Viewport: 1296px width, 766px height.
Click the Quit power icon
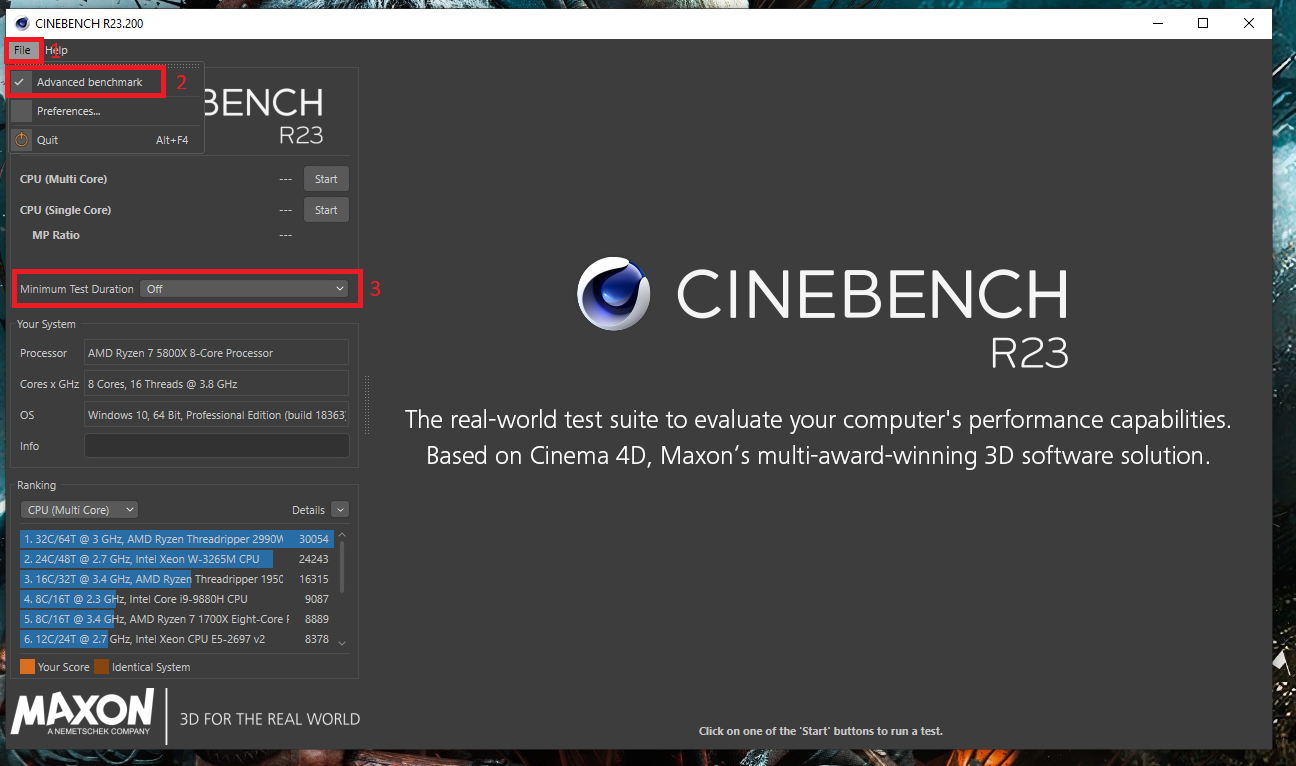point(22,140)
